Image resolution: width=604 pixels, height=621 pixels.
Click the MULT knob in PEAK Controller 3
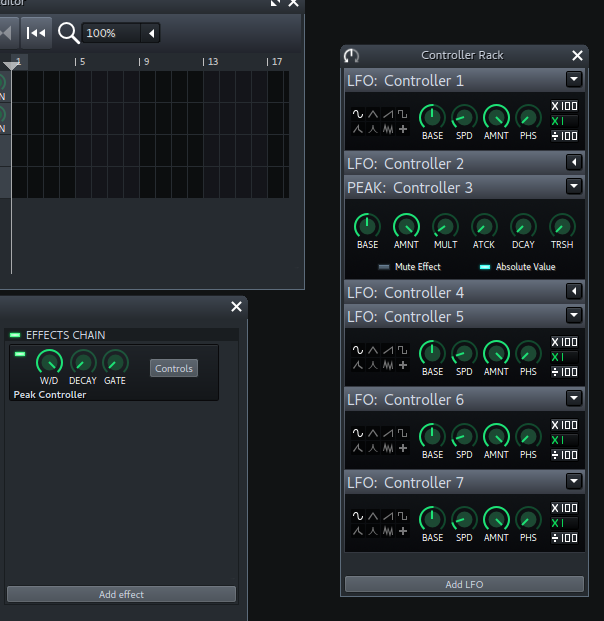tap(446, 227)
